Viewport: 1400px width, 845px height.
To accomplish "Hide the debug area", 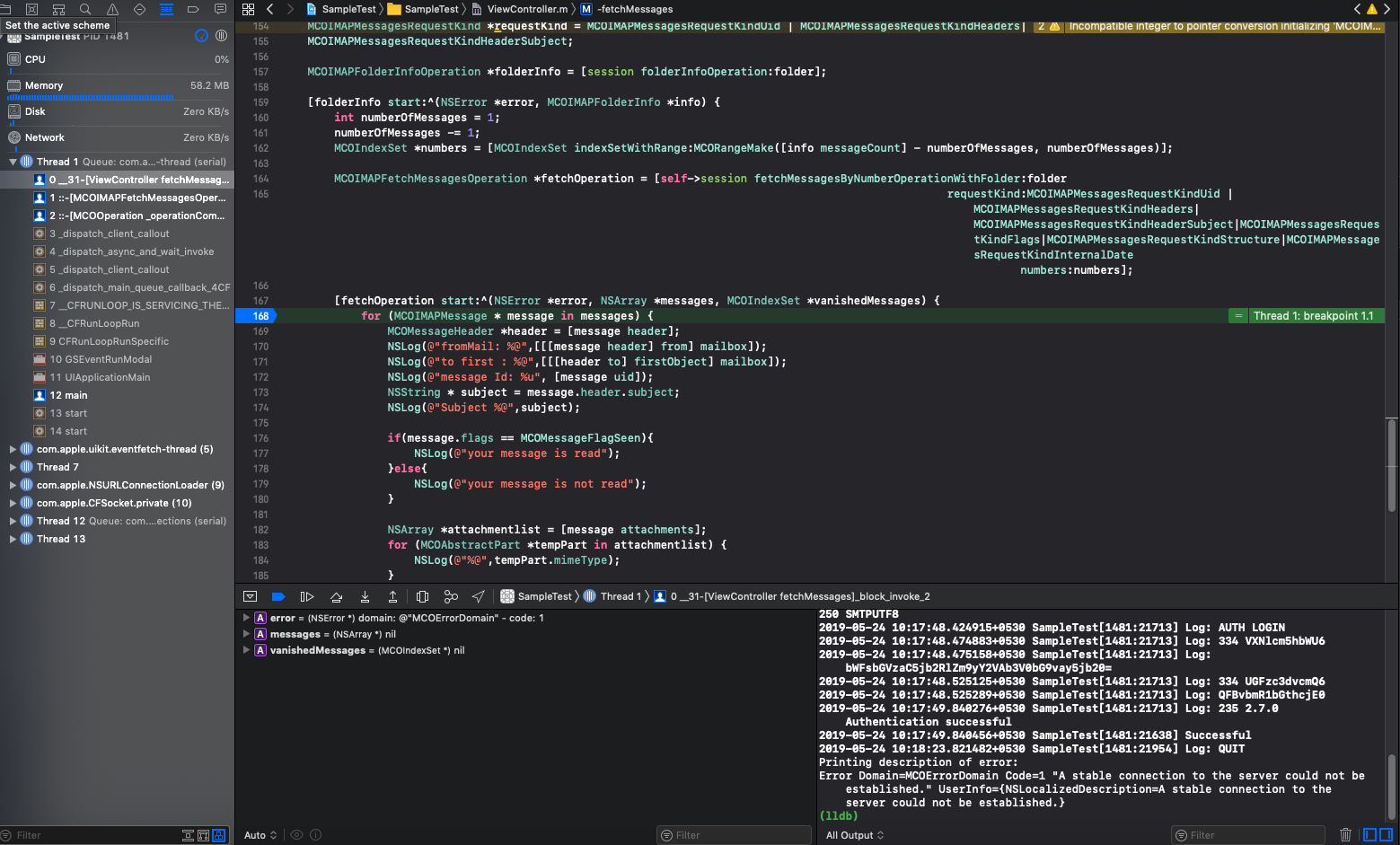I will 250,596.
